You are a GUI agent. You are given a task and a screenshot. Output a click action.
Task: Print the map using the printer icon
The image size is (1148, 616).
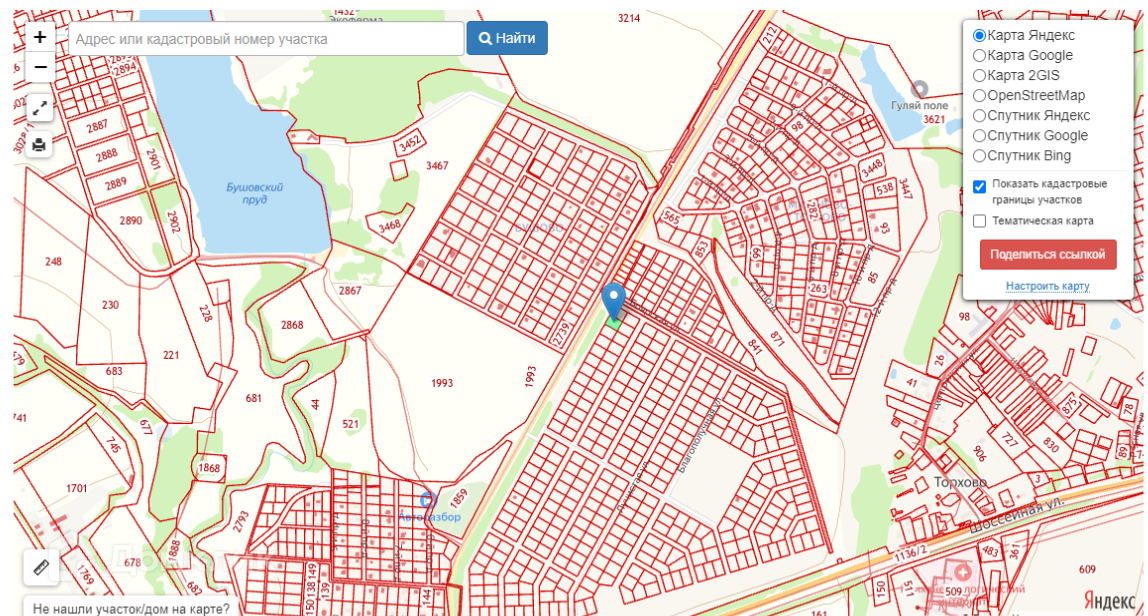40,144
